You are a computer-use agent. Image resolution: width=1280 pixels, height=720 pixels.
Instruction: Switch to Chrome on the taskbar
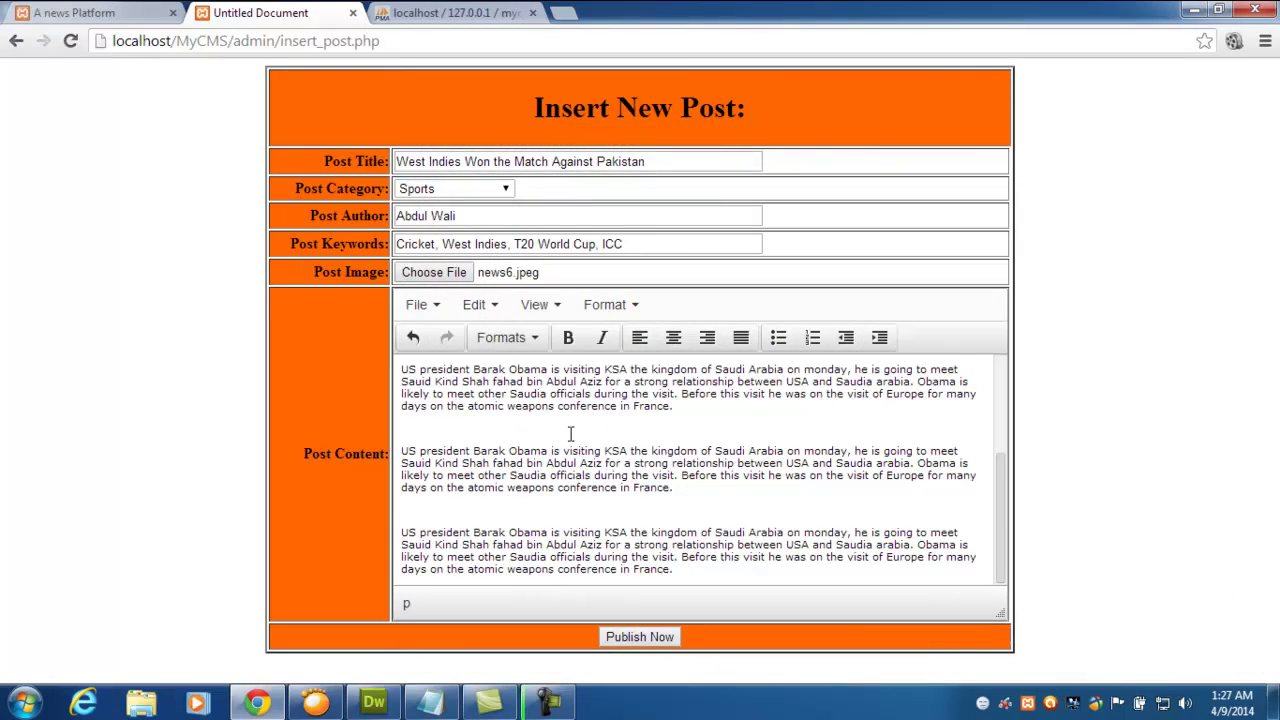click(257, 702)
